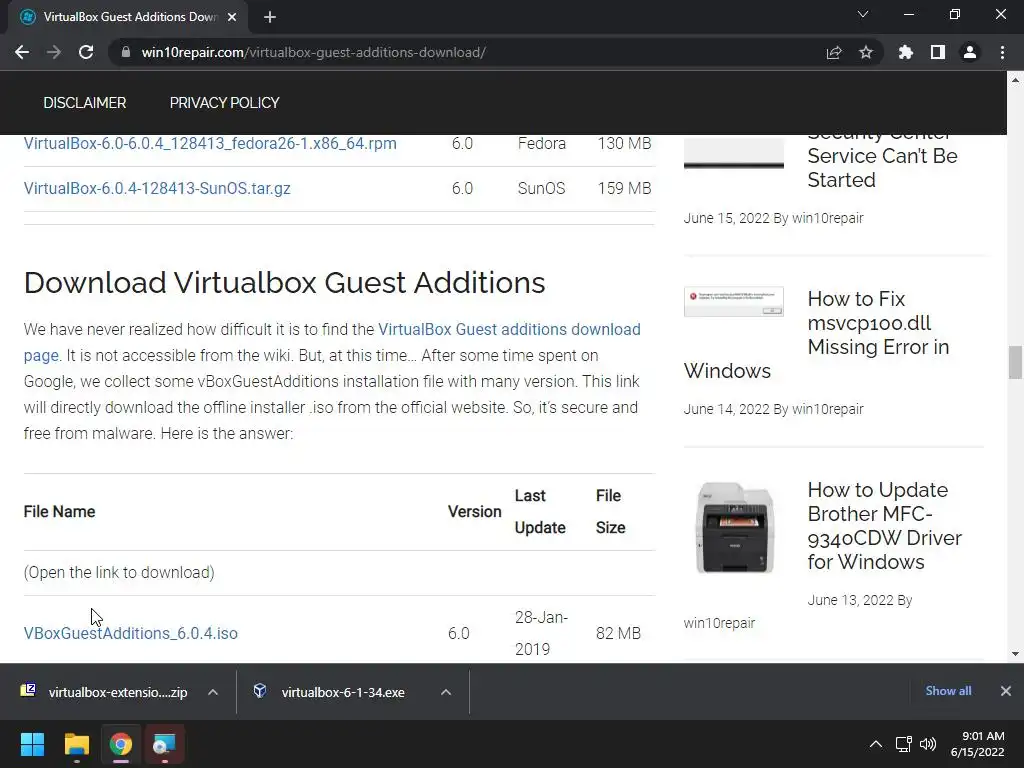Show hidden system tray icons
The height and width of the screenshot is (768, 1024).
(x=876, y=744)
